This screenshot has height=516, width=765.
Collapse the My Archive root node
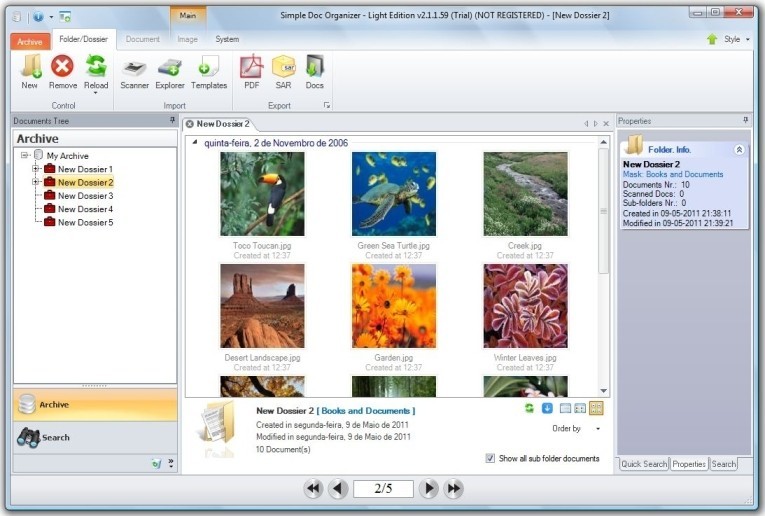tap(24, 155)
